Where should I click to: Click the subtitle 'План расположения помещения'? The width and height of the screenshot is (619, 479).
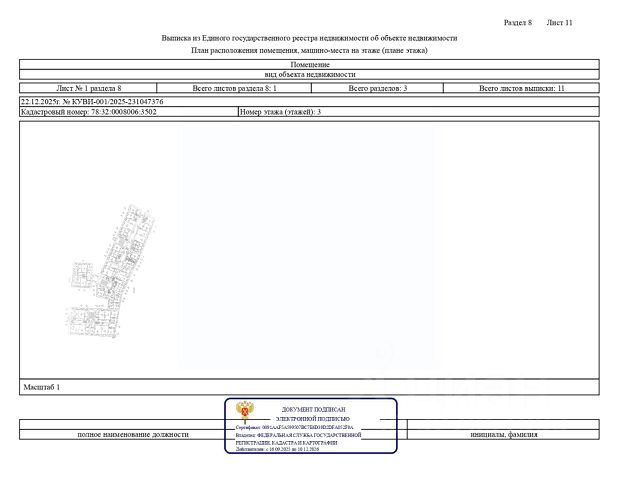(309, 51)
